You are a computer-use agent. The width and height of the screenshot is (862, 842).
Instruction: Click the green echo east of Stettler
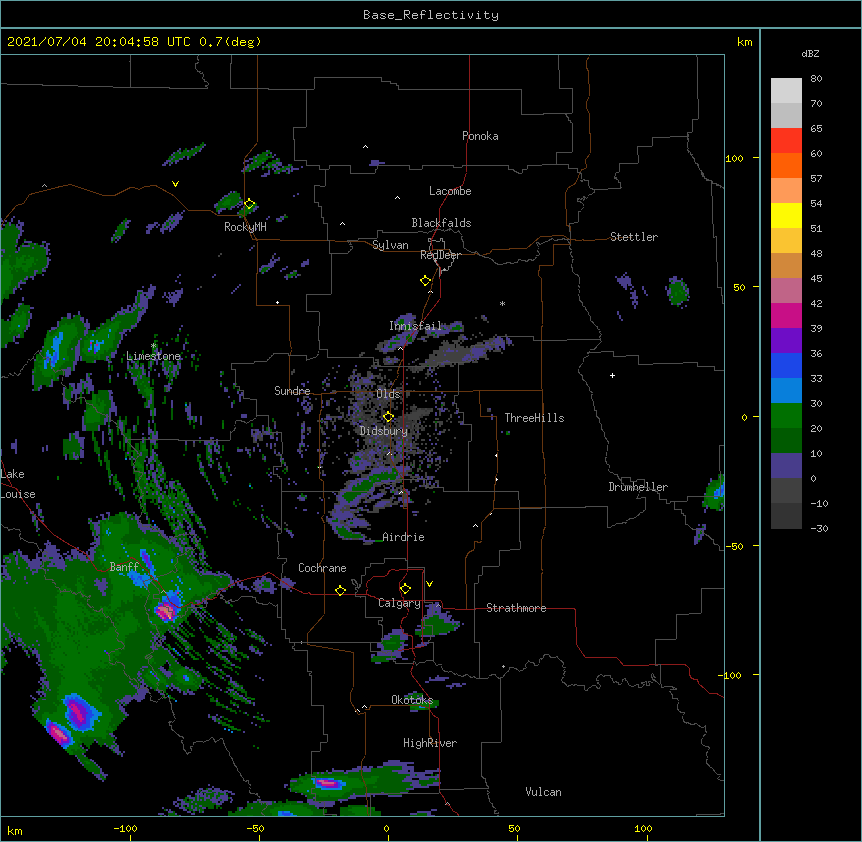(678, 291)
